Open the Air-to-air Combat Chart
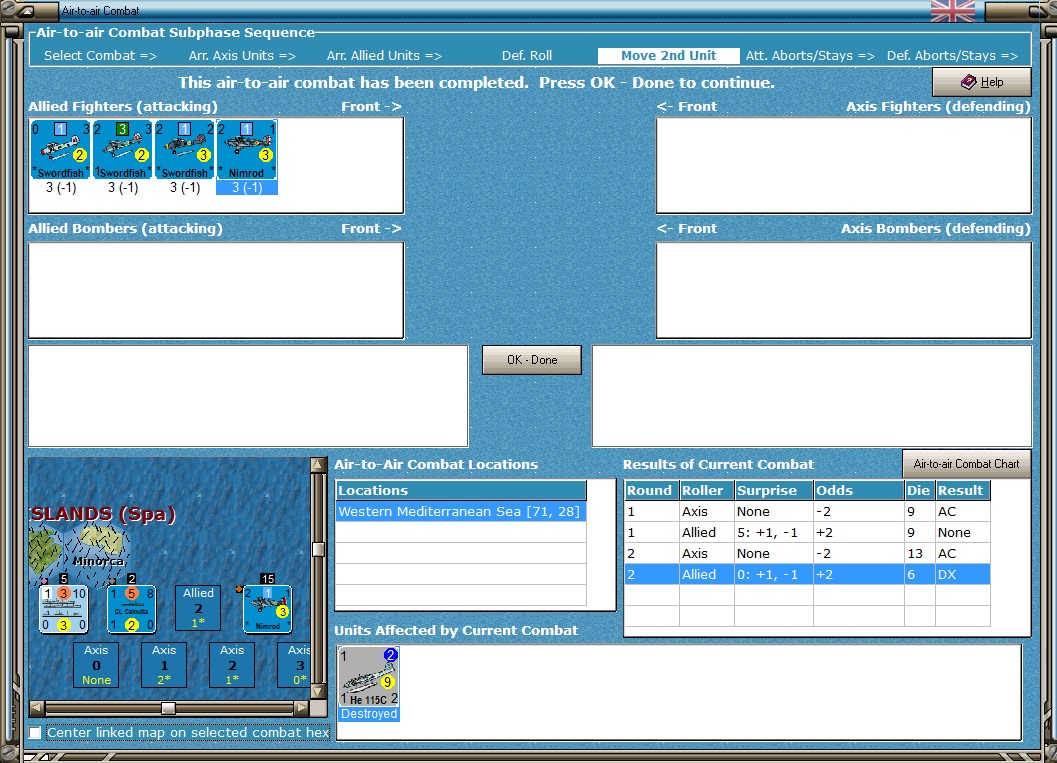1057x763 pixels. pyautogui.click(x=966, y=464)
